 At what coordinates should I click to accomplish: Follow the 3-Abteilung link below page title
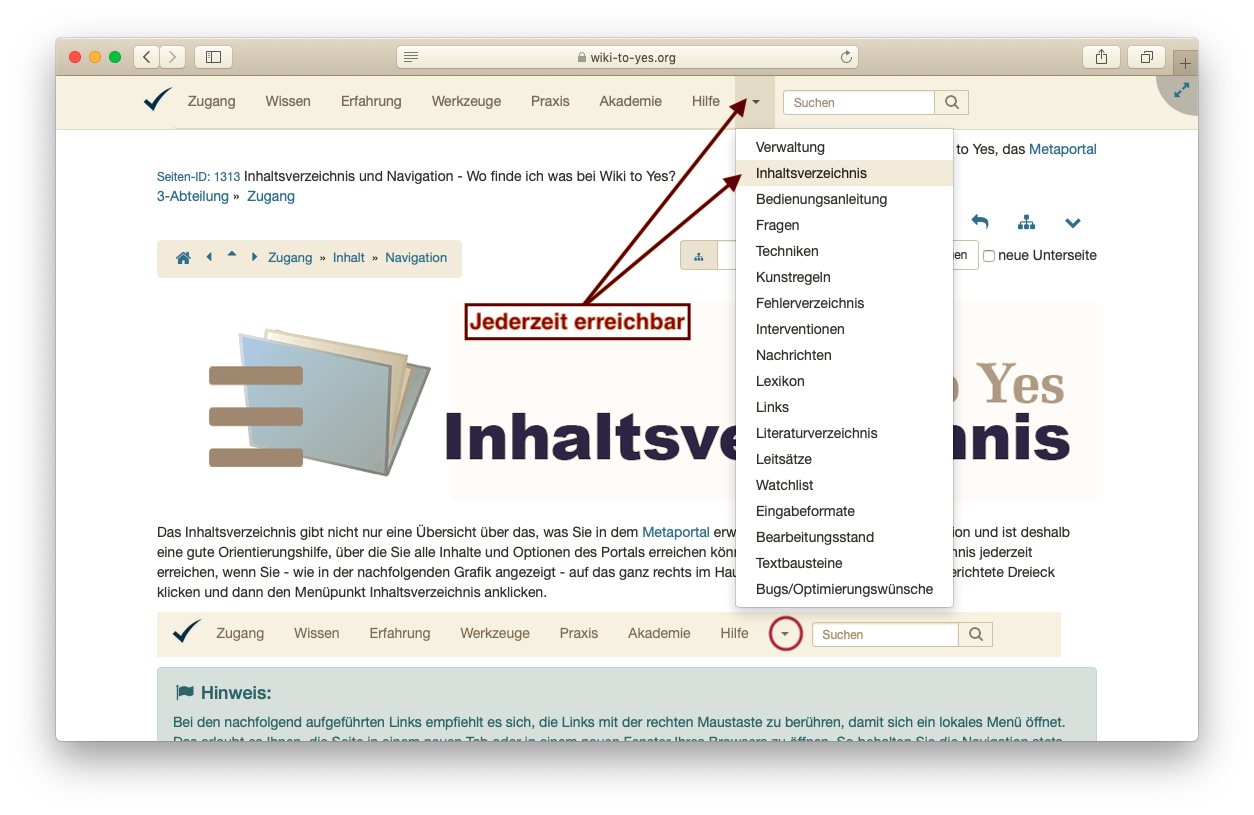coord(193,196)
